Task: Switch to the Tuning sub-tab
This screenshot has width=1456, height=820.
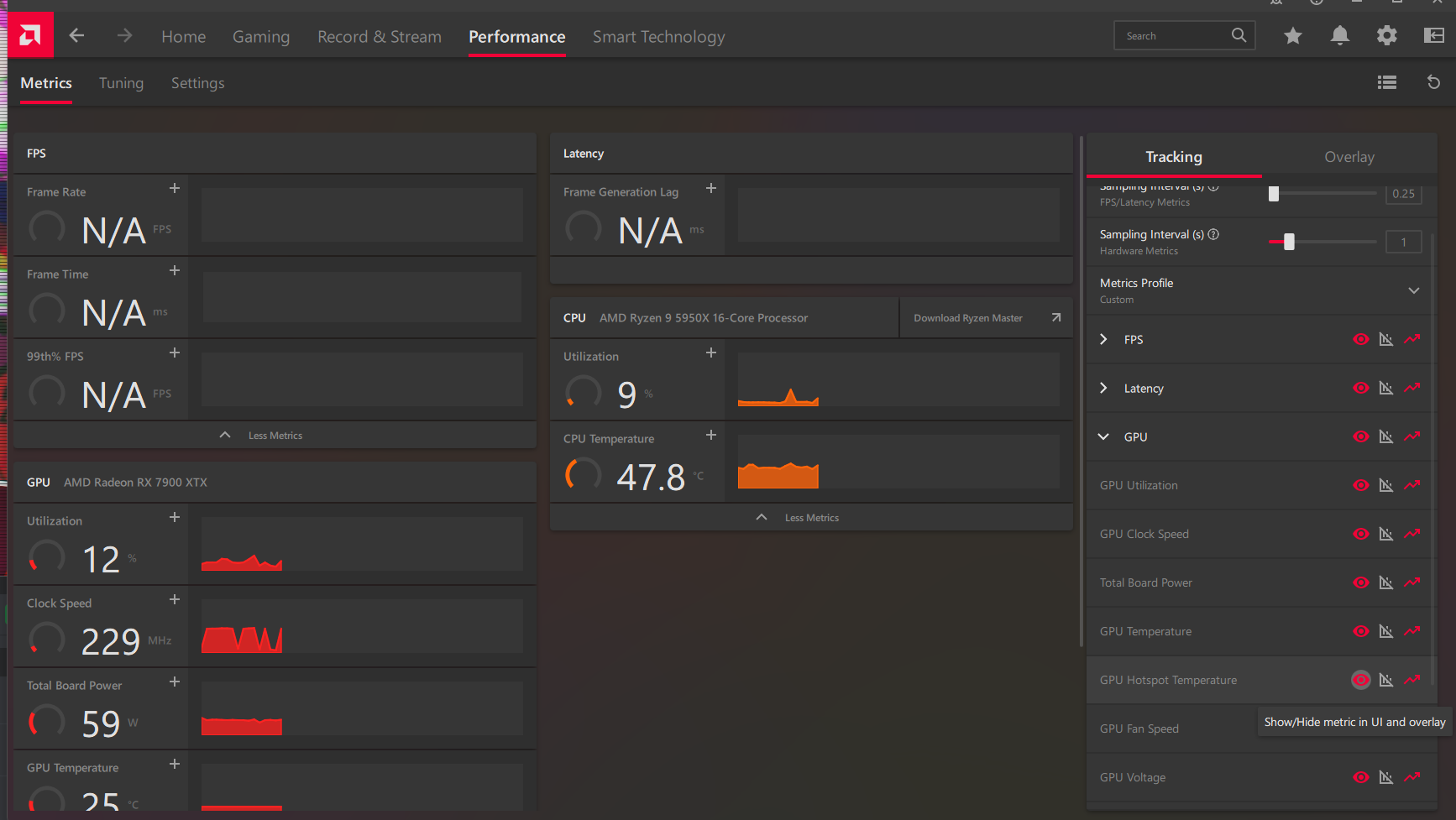Action: [x=121, y=83]
